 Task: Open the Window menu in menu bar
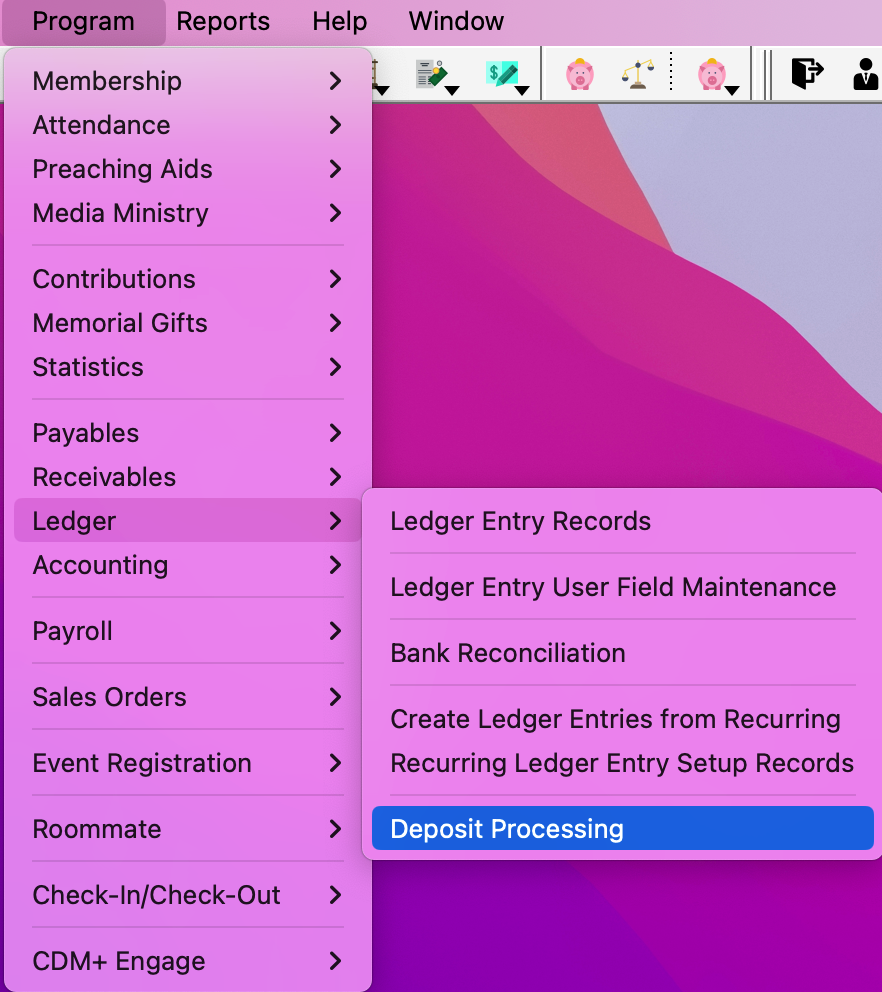pyautogui.click(x=456, y=21)
